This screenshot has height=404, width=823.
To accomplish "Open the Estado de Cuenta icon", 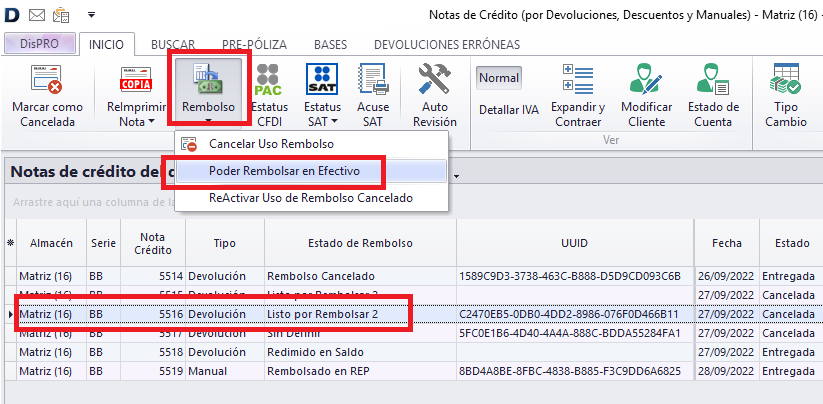I will click(714, 79).
